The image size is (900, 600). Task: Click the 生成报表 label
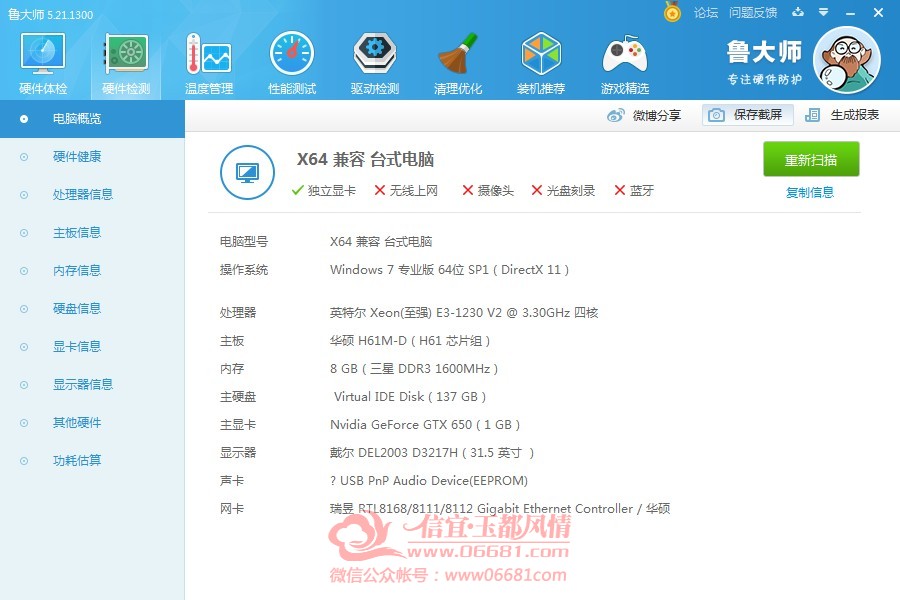pos(855,115)
